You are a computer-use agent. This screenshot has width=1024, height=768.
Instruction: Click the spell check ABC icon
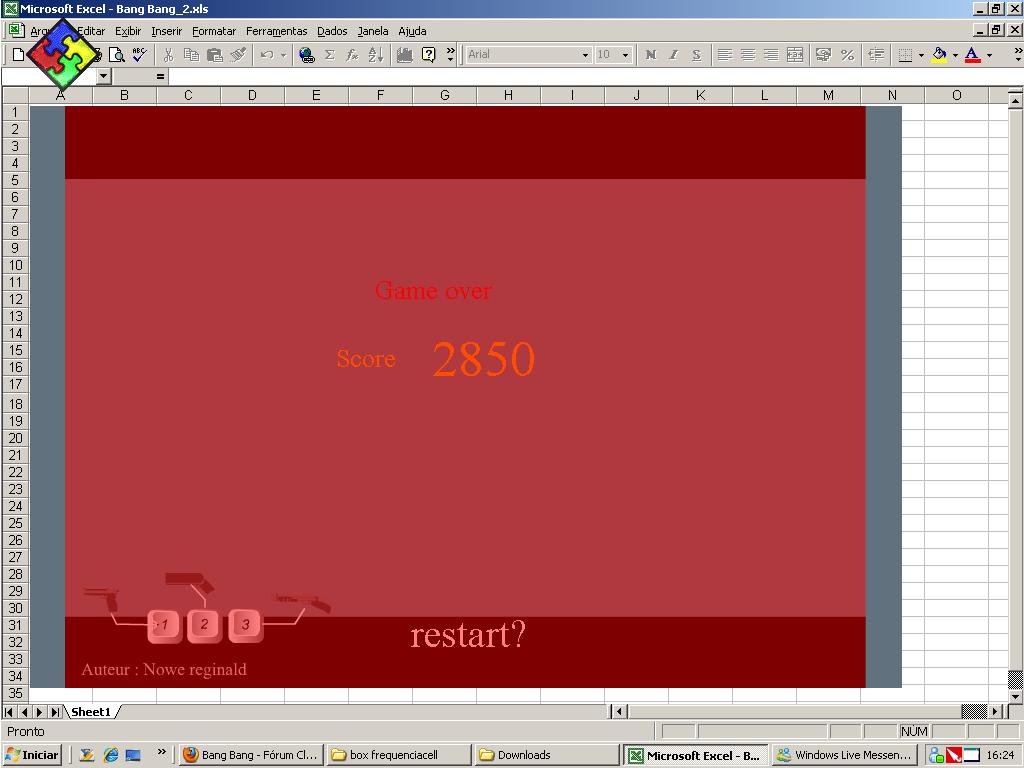(139, 55)
